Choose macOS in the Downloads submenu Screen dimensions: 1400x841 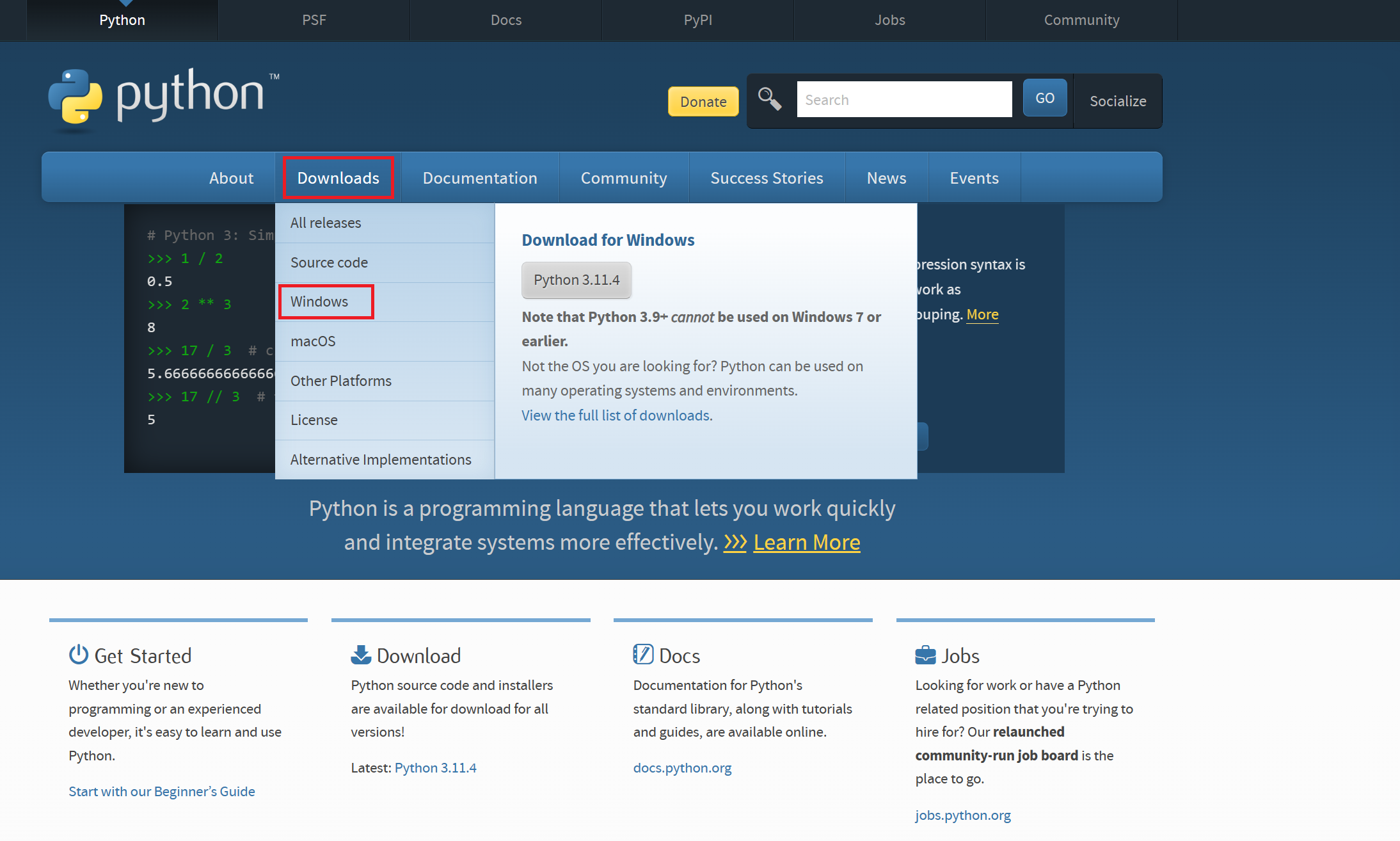pyautogui.click(x=313, y=341)
